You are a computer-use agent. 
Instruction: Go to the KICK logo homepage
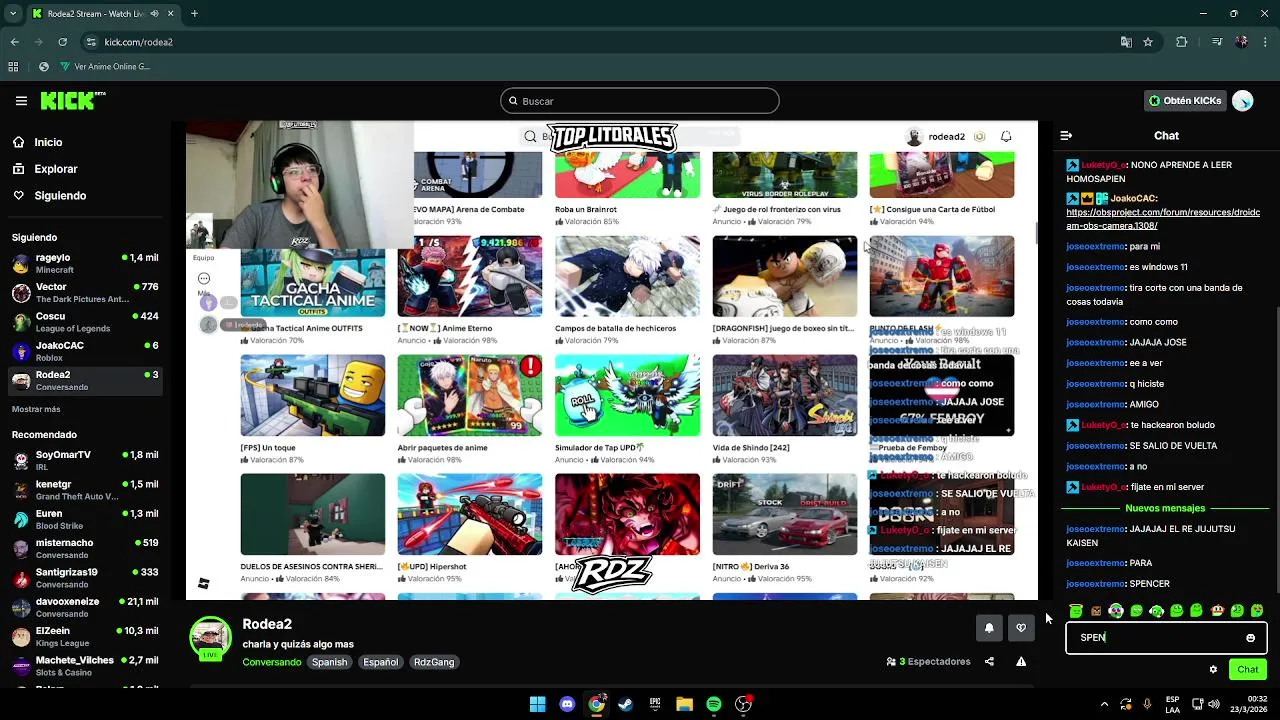(73, 100)
